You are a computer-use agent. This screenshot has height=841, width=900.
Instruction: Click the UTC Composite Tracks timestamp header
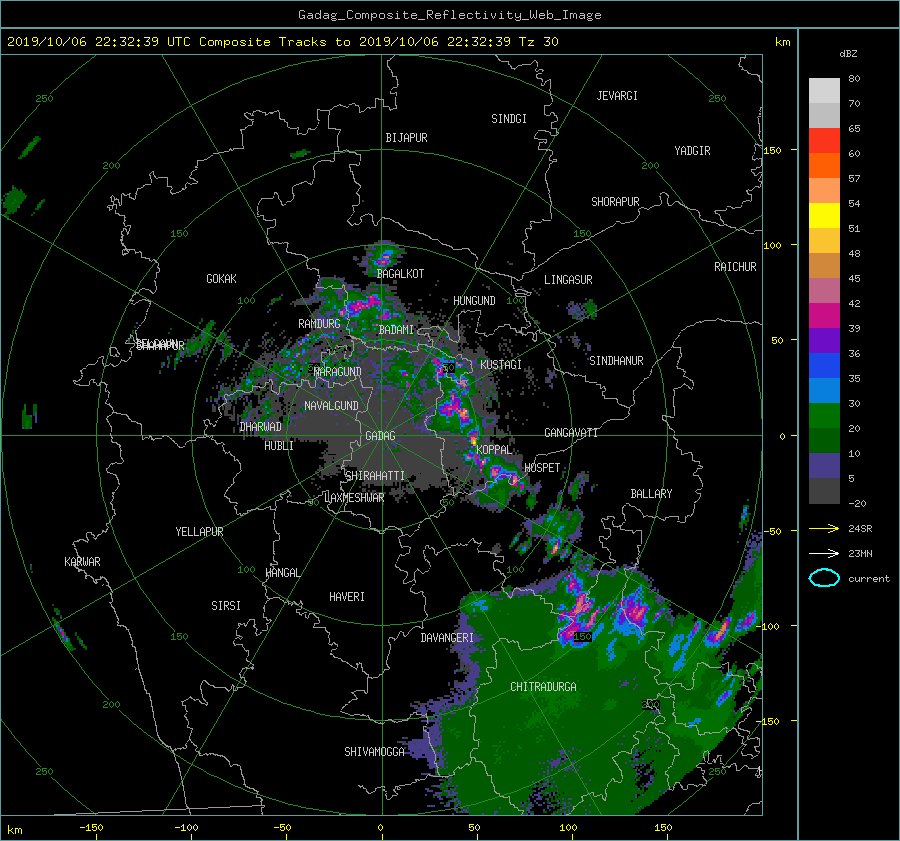coord(282,42)
